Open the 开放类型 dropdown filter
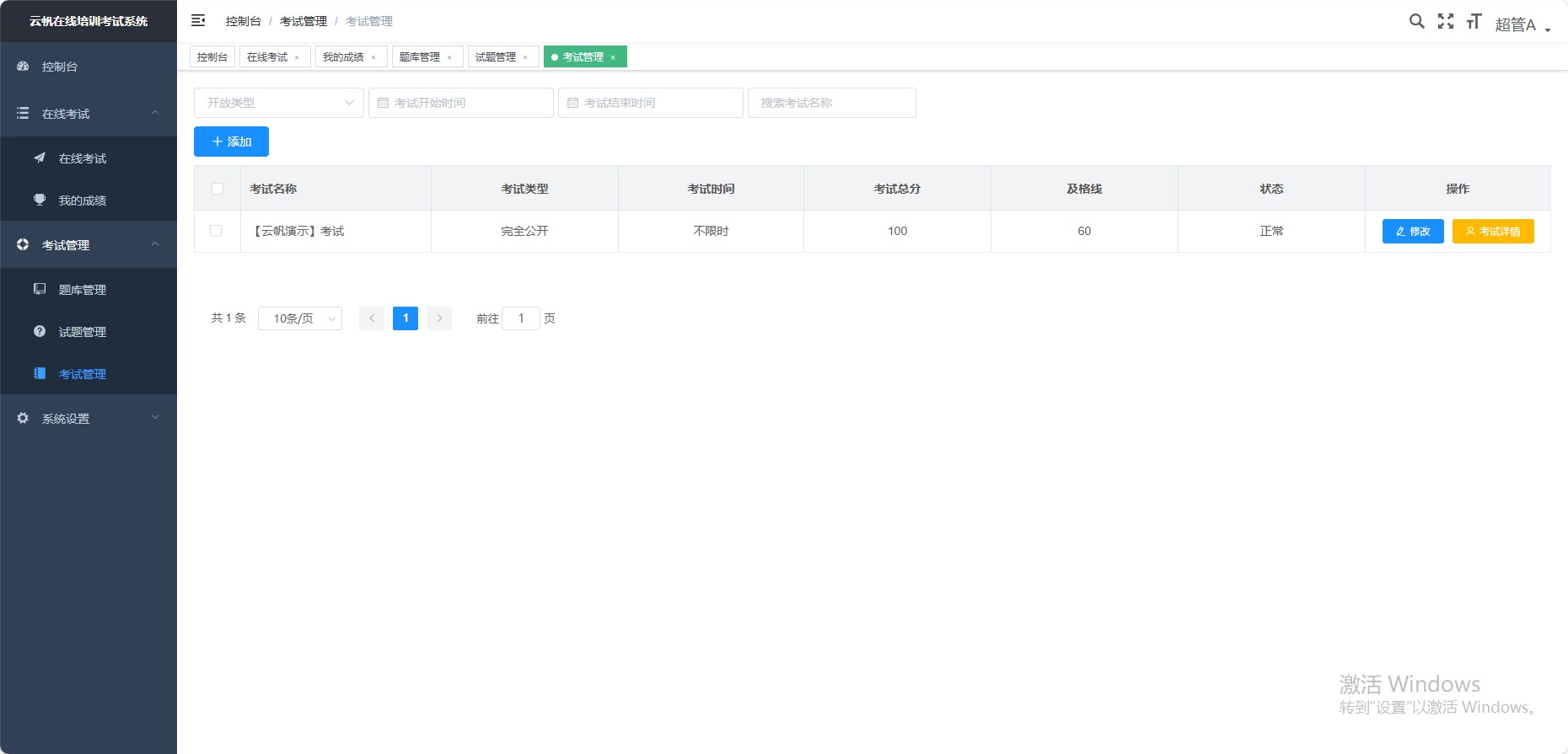This screenshot has height=754, width=1568. (x=279, y=103)
